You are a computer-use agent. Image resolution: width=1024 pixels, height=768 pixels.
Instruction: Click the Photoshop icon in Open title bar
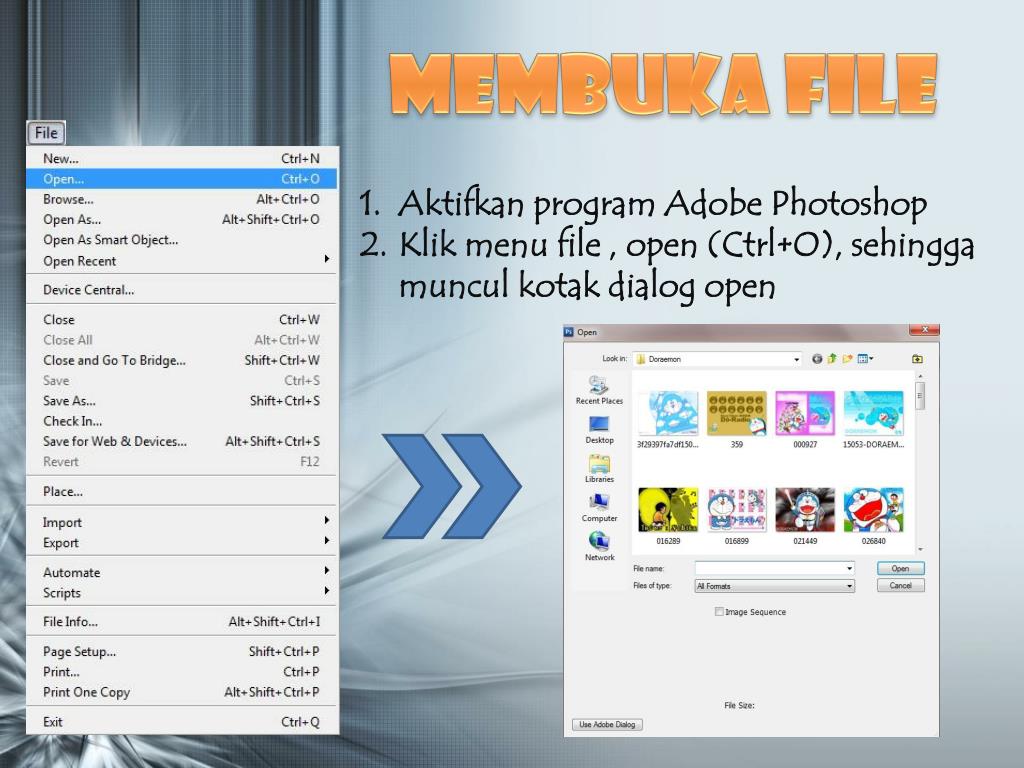[568, 332]
